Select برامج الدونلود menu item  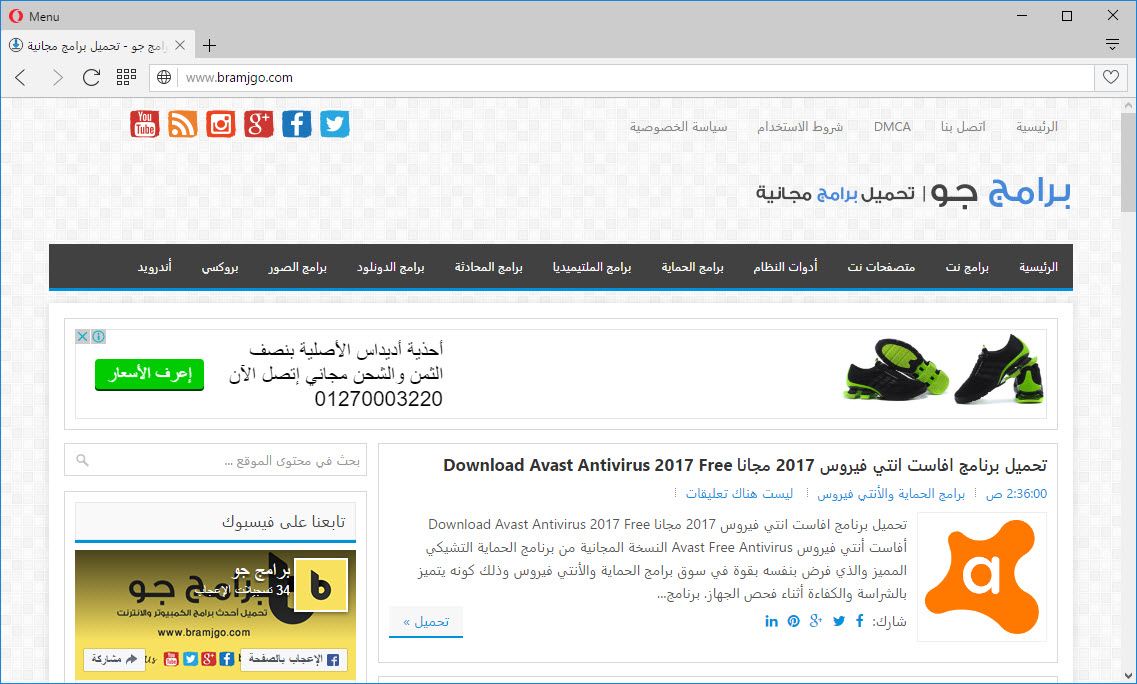(x=390, y=267)
